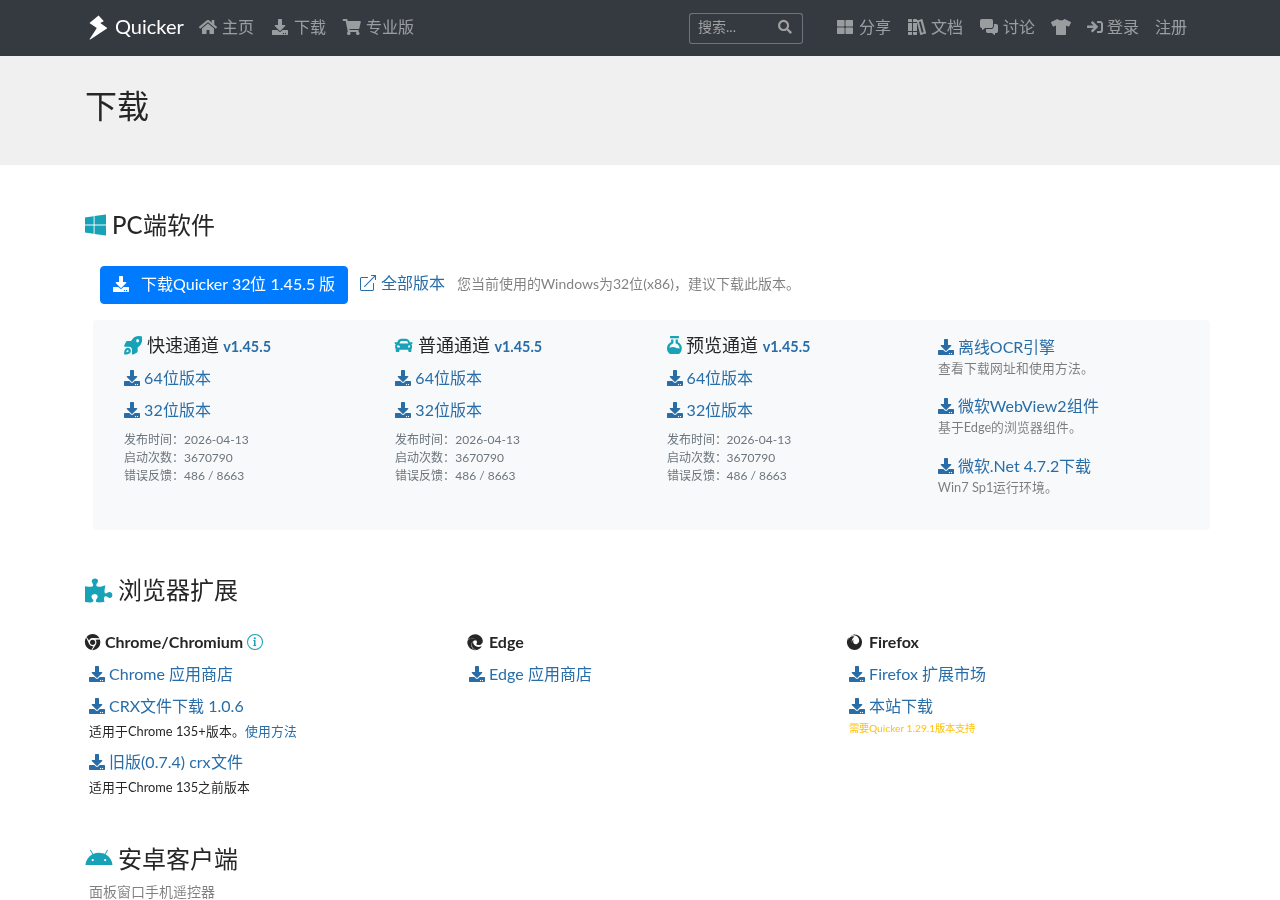Screen dimensions: 1280x900
Task: Click the T-shirt icon in navbar
Action: point(1061,28)
